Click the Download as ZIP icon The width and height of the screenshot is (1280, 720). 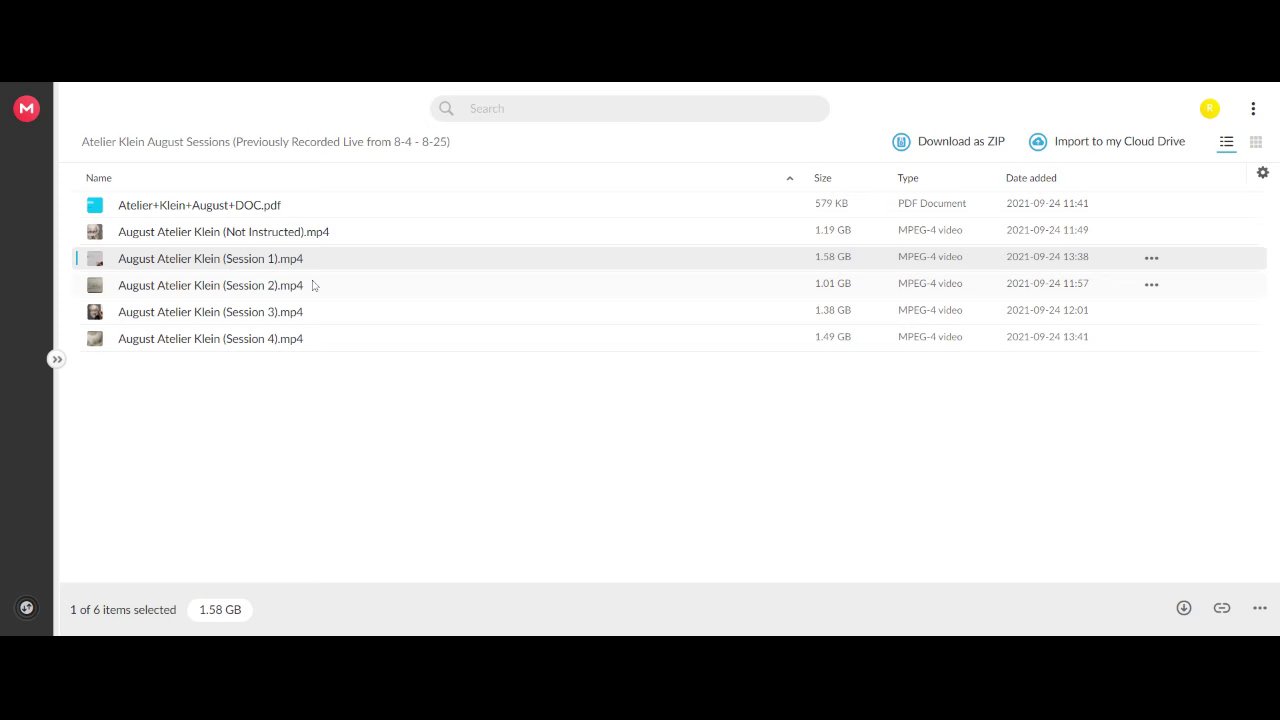(x=901, y=142)
